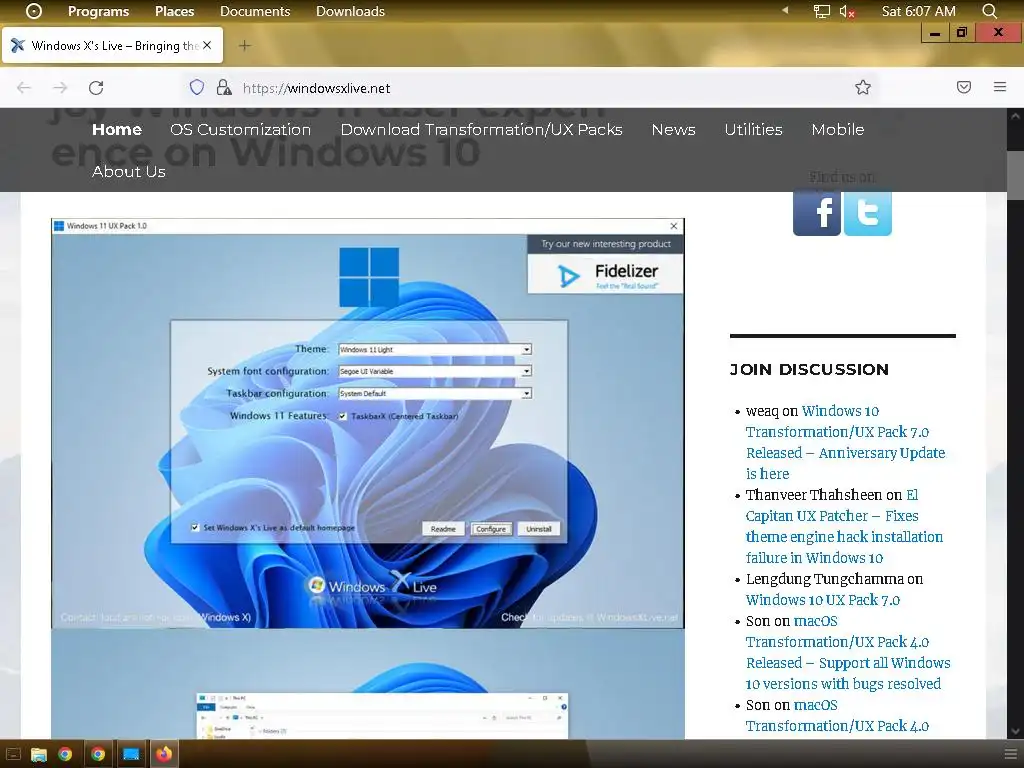Click commenter name 'Thanveer Thahsheen on'

(x=824, y=494)
